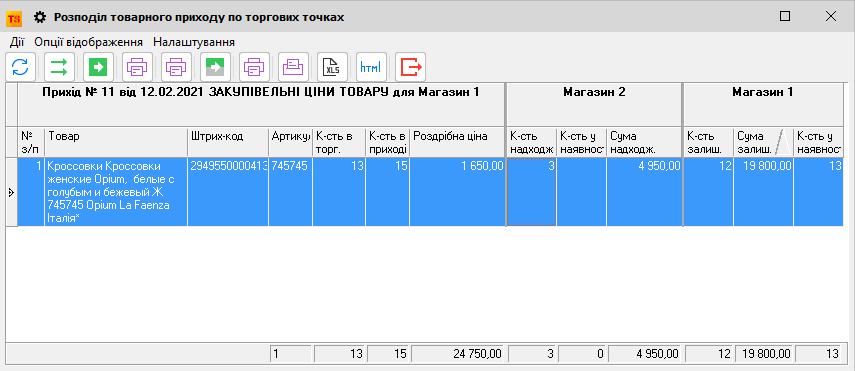Click the footer total 0
Image resolution: width=855 pixels, height=371 pixels.
coord(582,354)
